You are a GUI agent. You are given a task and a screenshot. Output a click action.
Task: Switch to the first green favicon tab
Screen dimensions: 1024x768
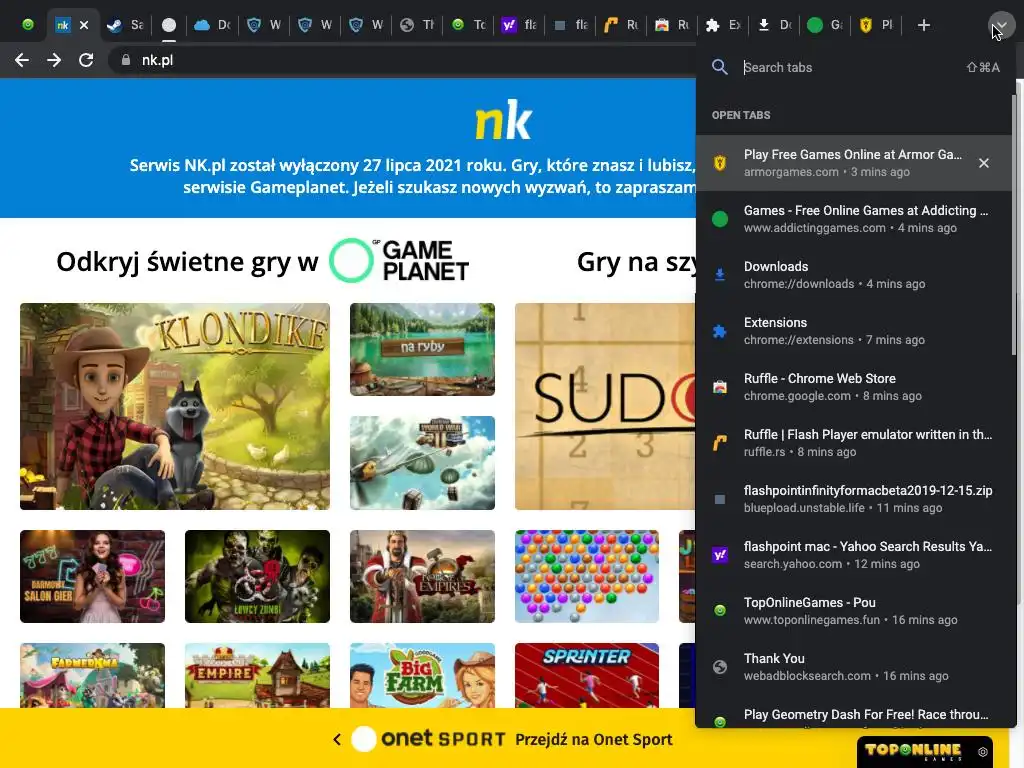coord(27,25)
